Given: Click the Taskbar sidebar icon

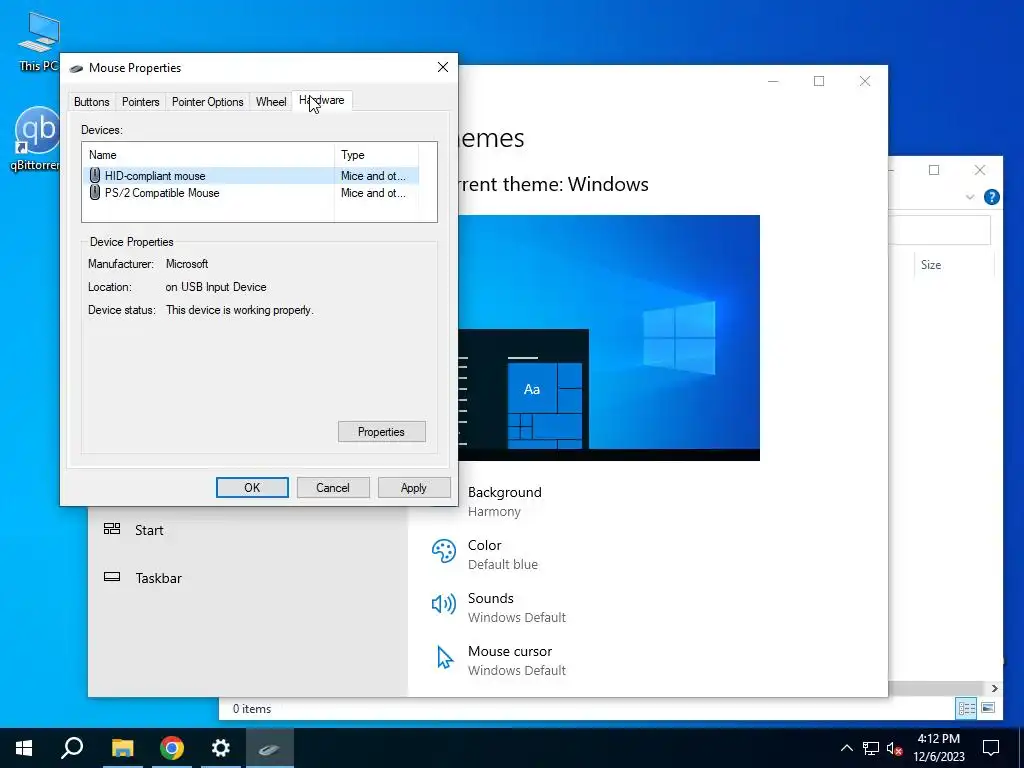Looking at the screenshot, I should point(112,577).
